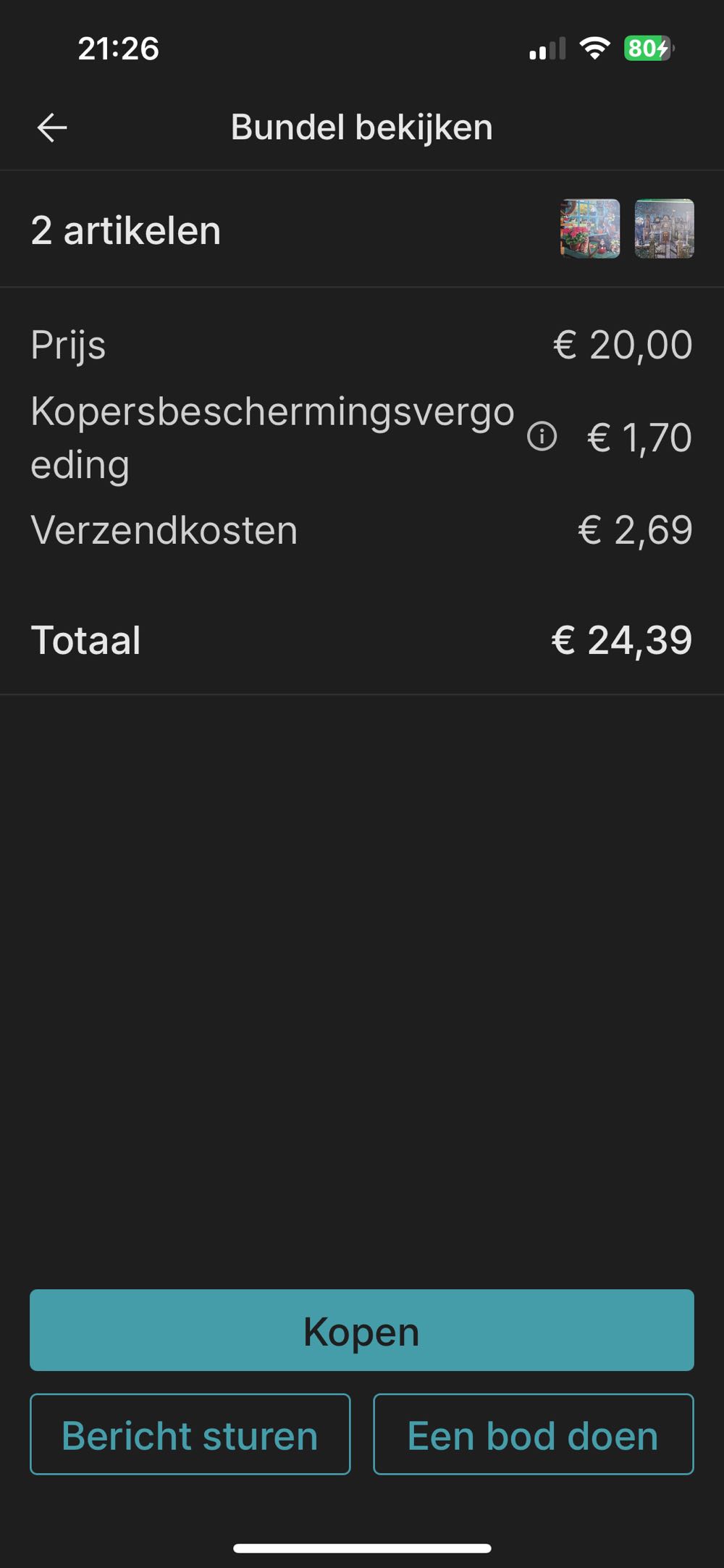
Task: Tap the Totaal amount € 24,39
Action: tap(621, 640)
